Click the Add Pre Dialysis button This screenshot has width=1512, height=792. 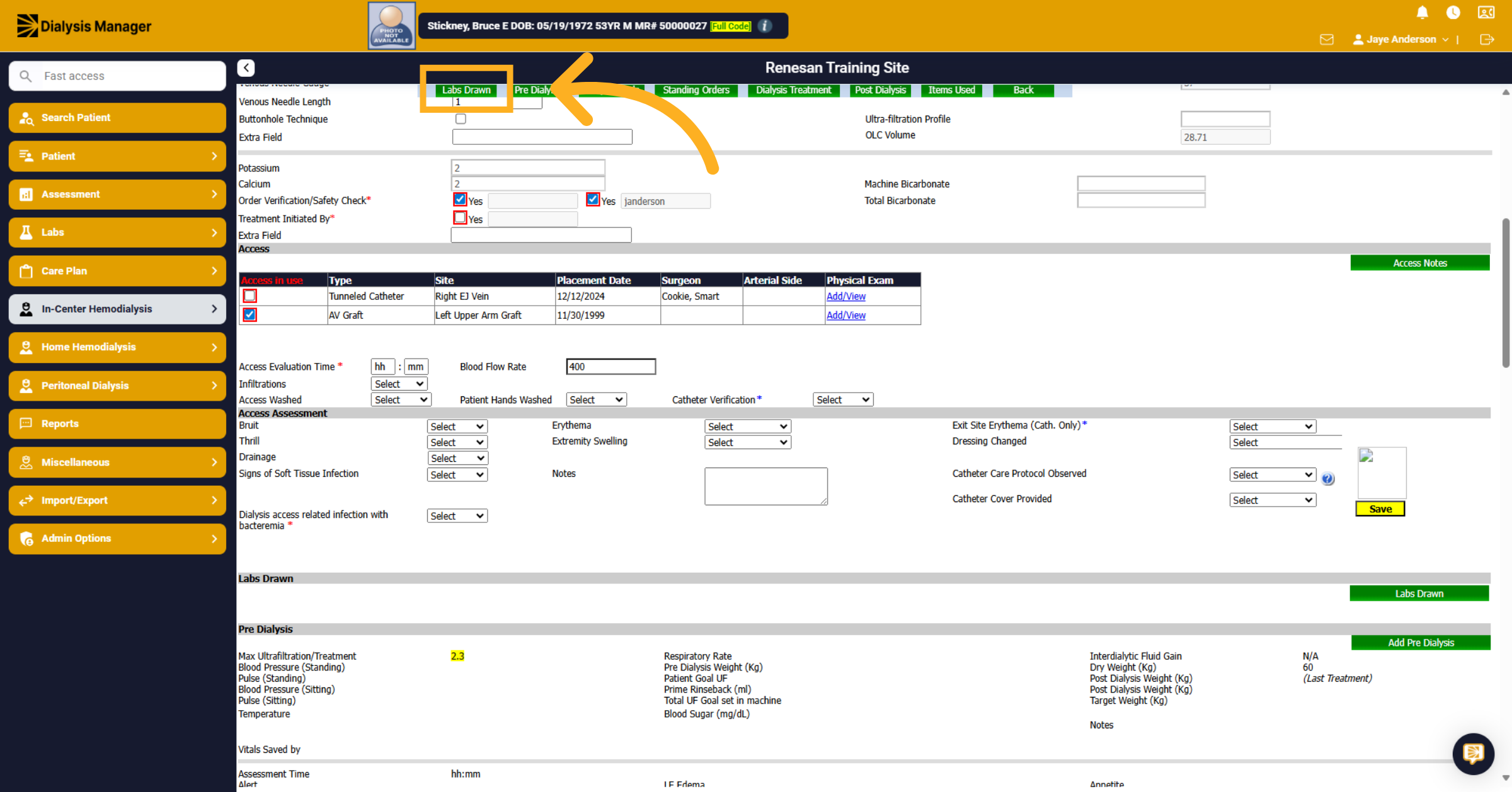pyautogui.click(x=1421, y=643)
